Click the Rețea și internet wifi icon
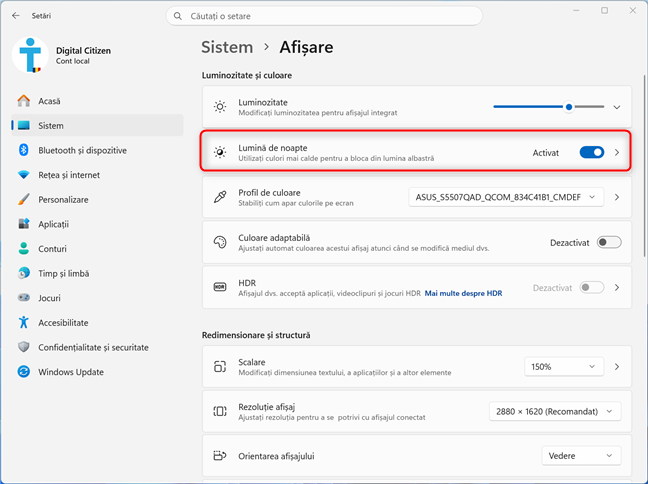648x484 pixels. coord(24,175)
